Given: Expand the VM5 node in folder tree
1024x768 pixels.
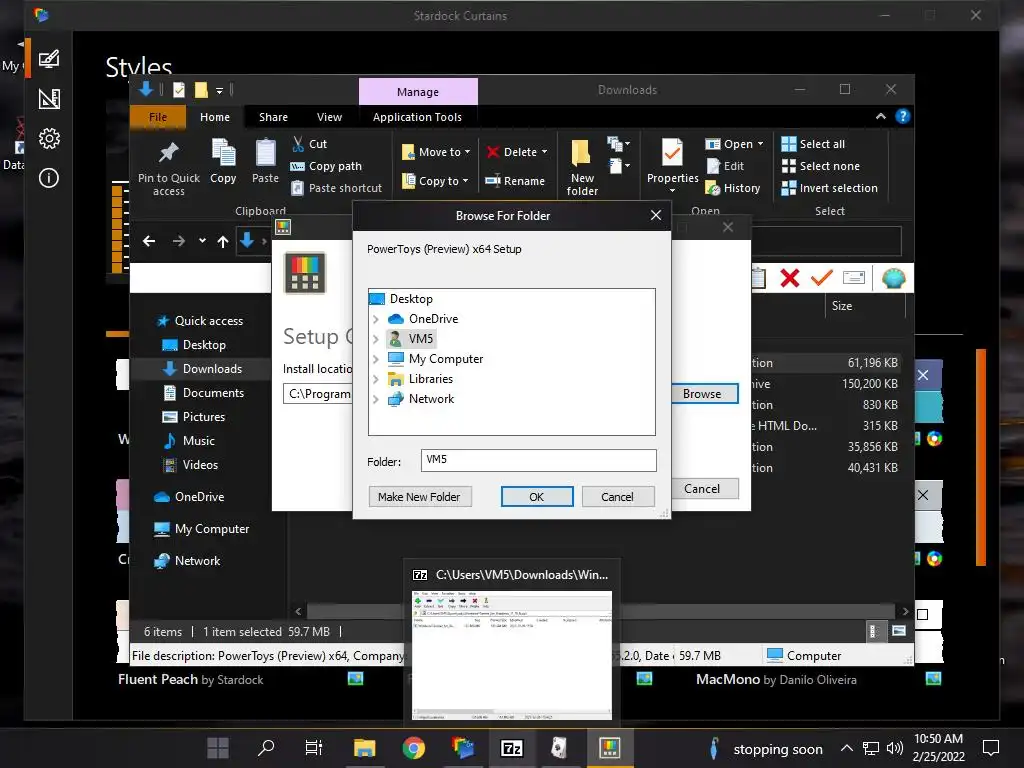Looking at the screenshot, I should tap(376, 339).
